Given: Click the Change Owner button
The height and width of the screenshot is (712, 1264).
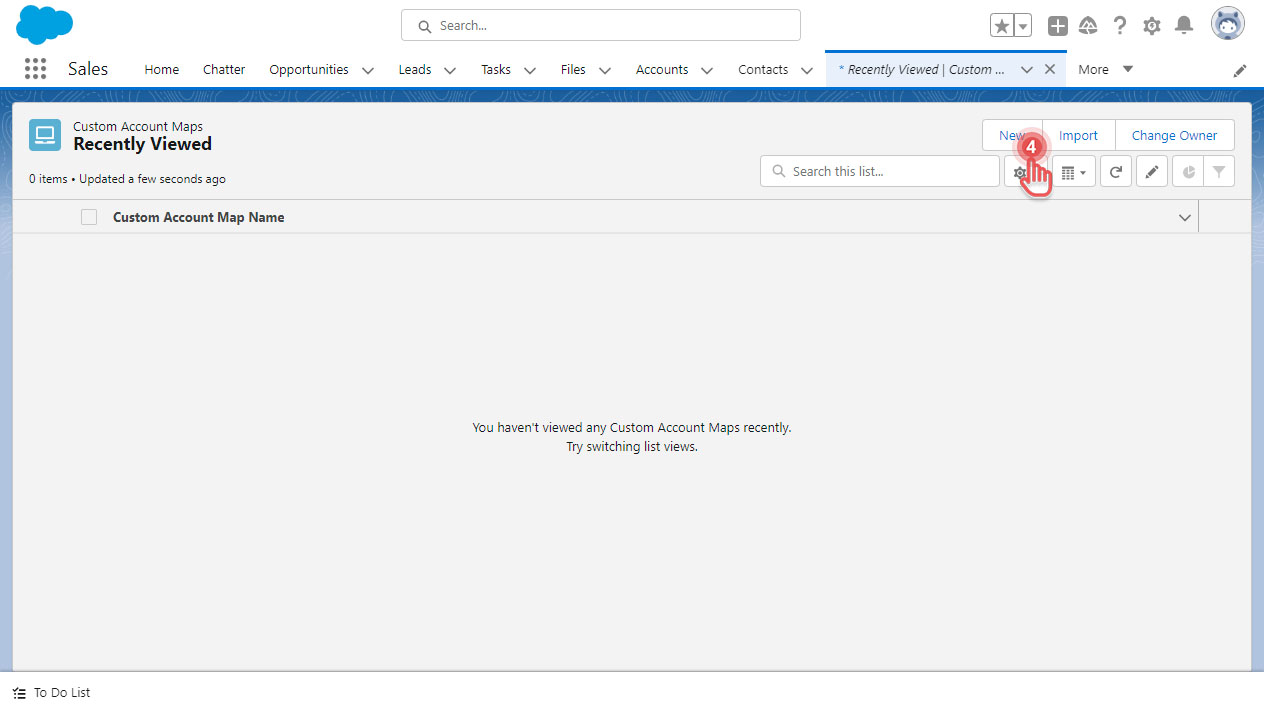Looking at the screenshot, I should (x=1174, y=135).
